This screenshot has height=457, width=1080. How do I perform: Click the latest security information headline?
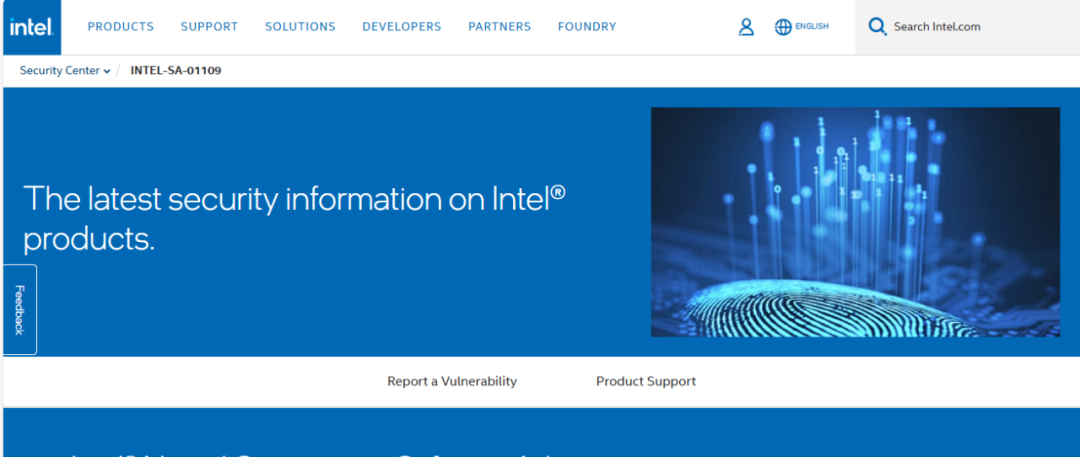coord(294,219)
